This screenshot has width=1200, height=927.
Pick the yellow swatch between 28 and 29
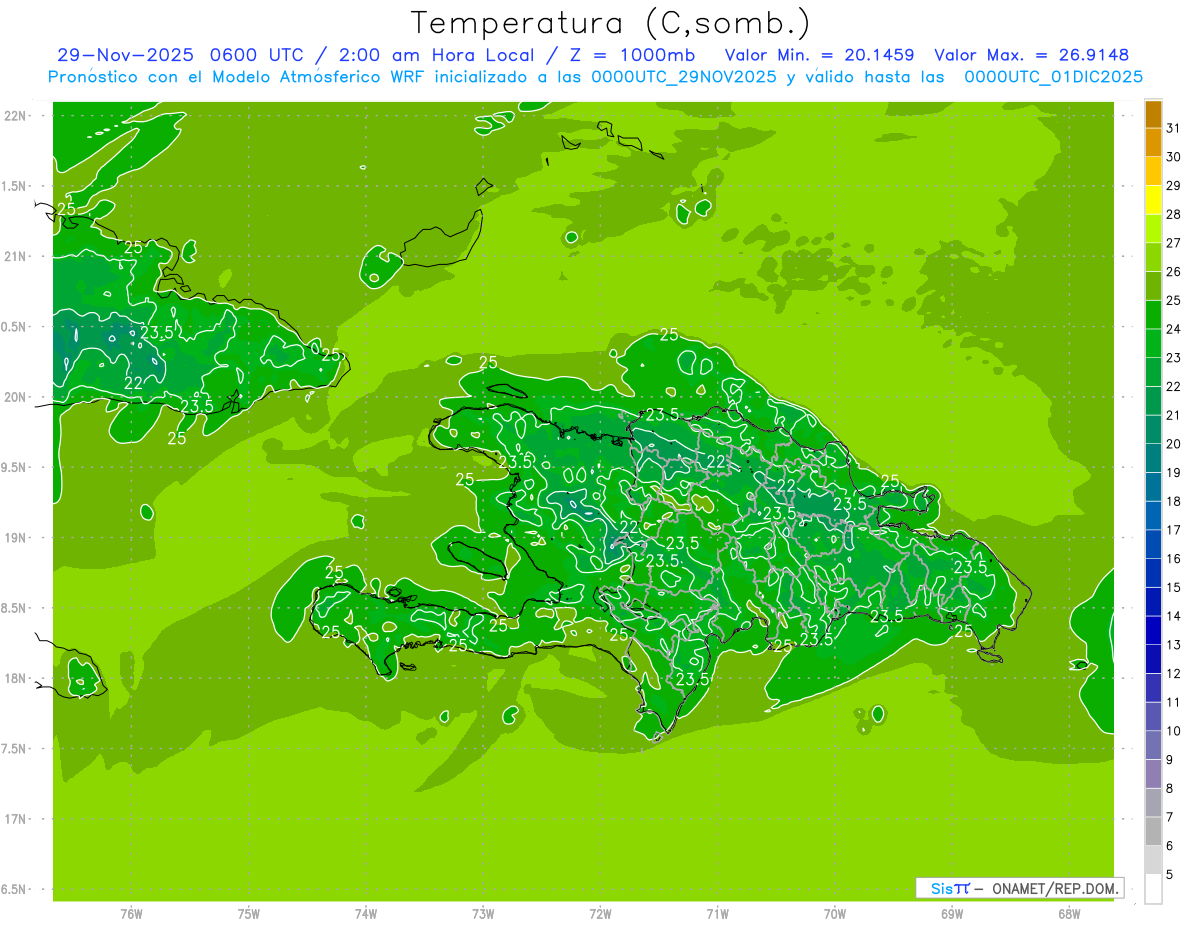(1153, 200)
